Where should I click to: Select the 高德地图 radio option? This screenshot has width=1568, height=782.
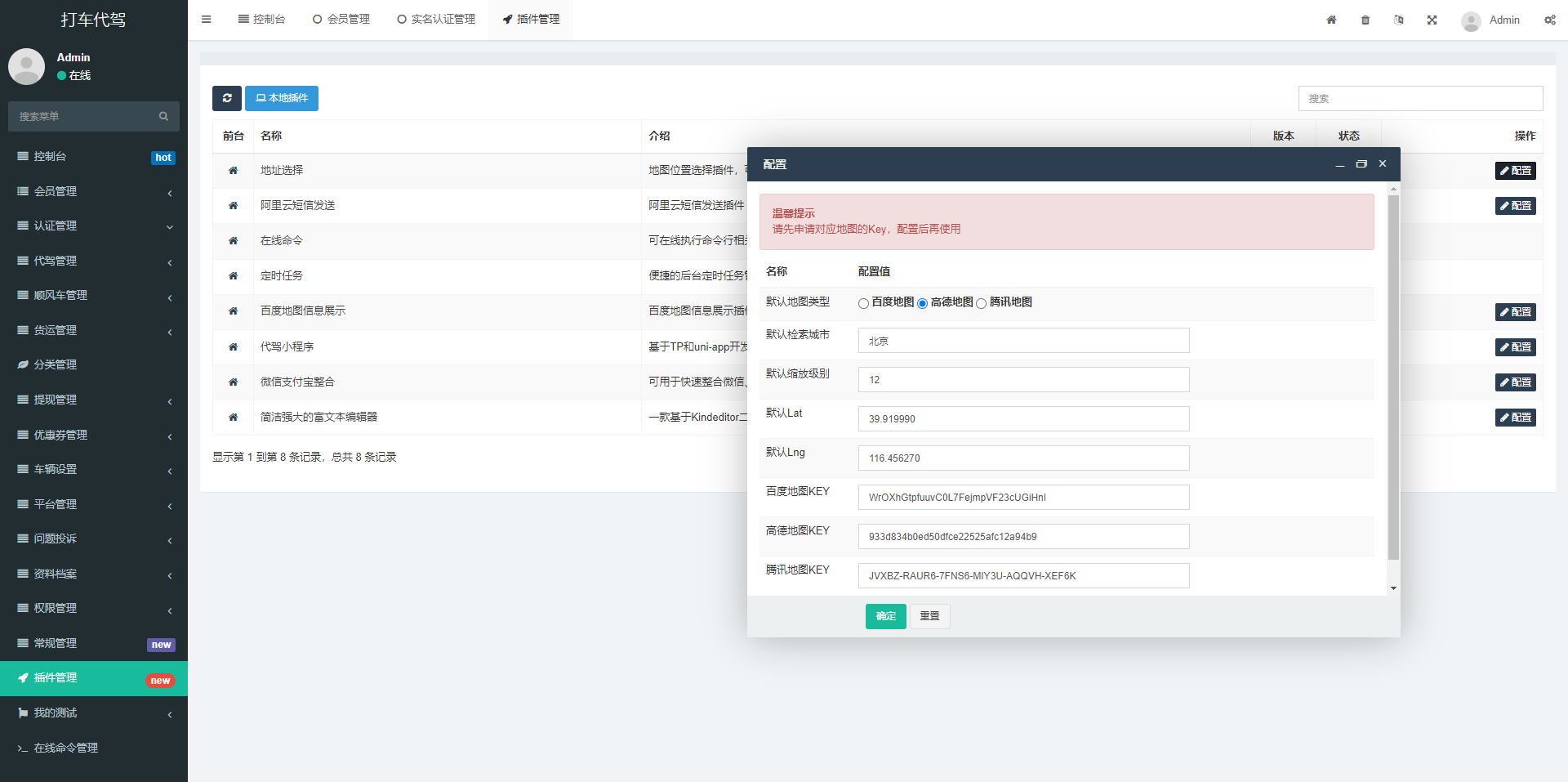click(922, 303)
